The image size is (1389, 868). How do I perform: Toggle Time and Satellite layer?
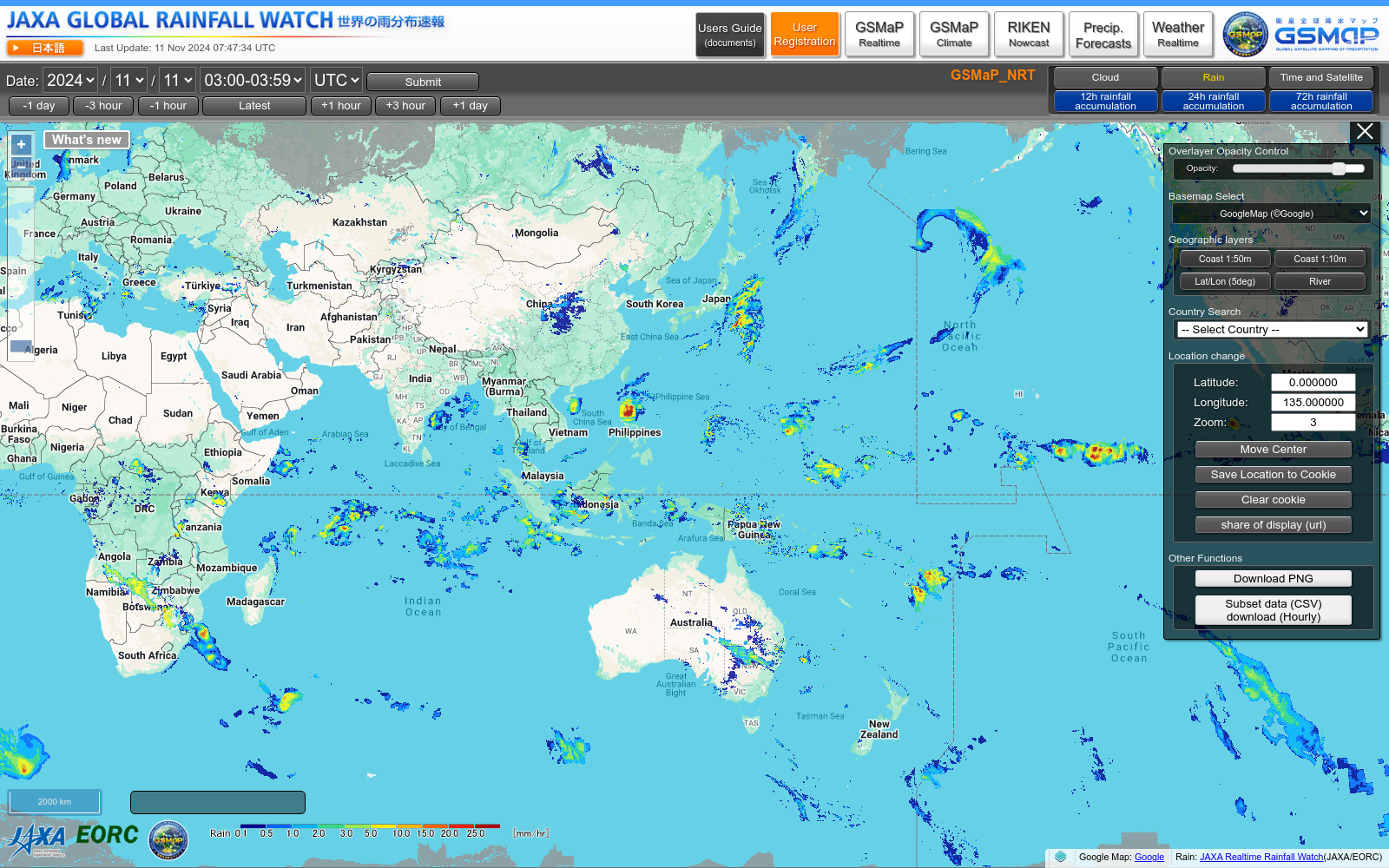(1320, 77)
